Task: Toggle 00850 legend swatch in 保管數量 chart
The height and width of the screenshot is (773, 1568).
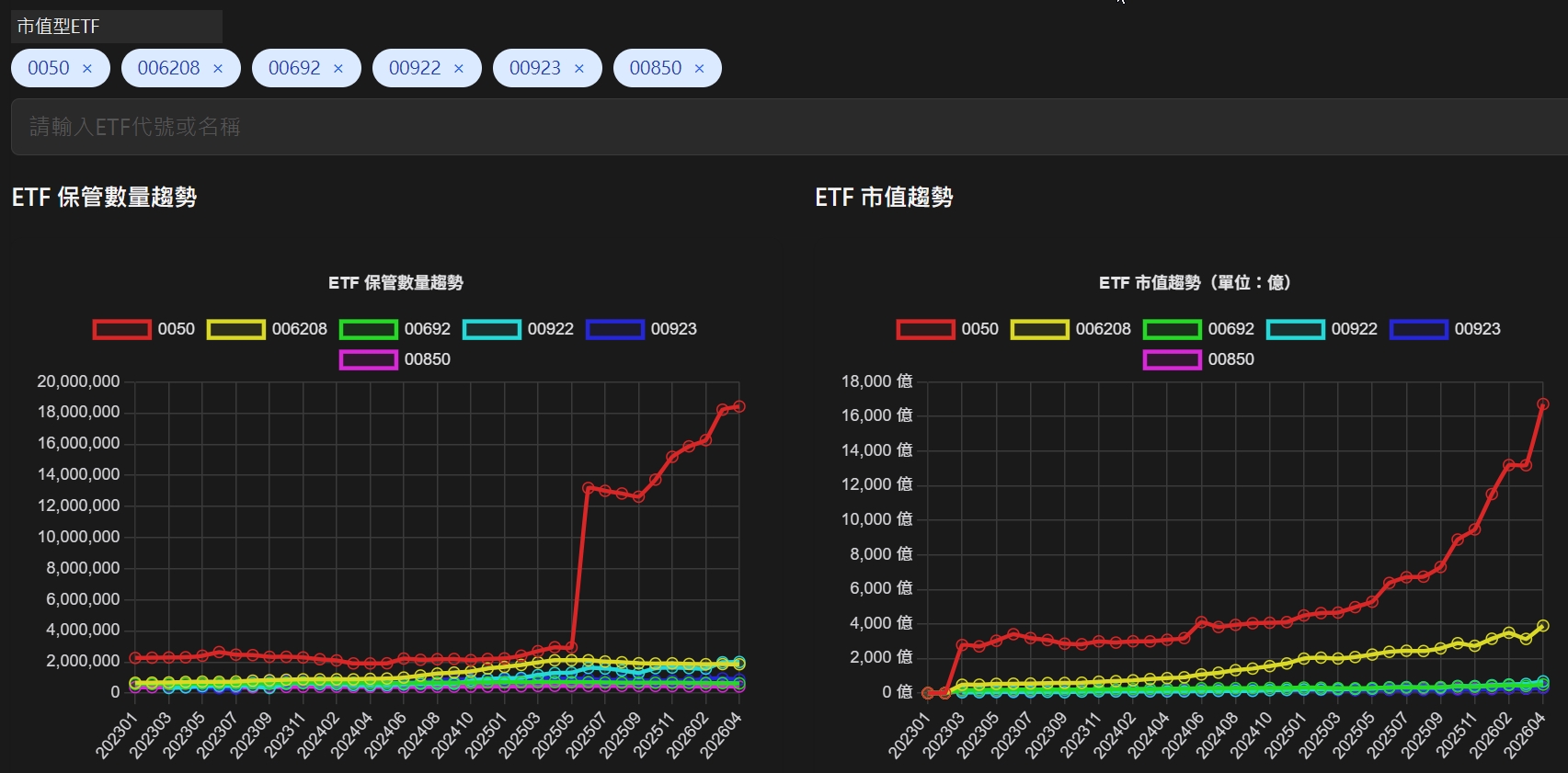Action: (x=368, y=359)
